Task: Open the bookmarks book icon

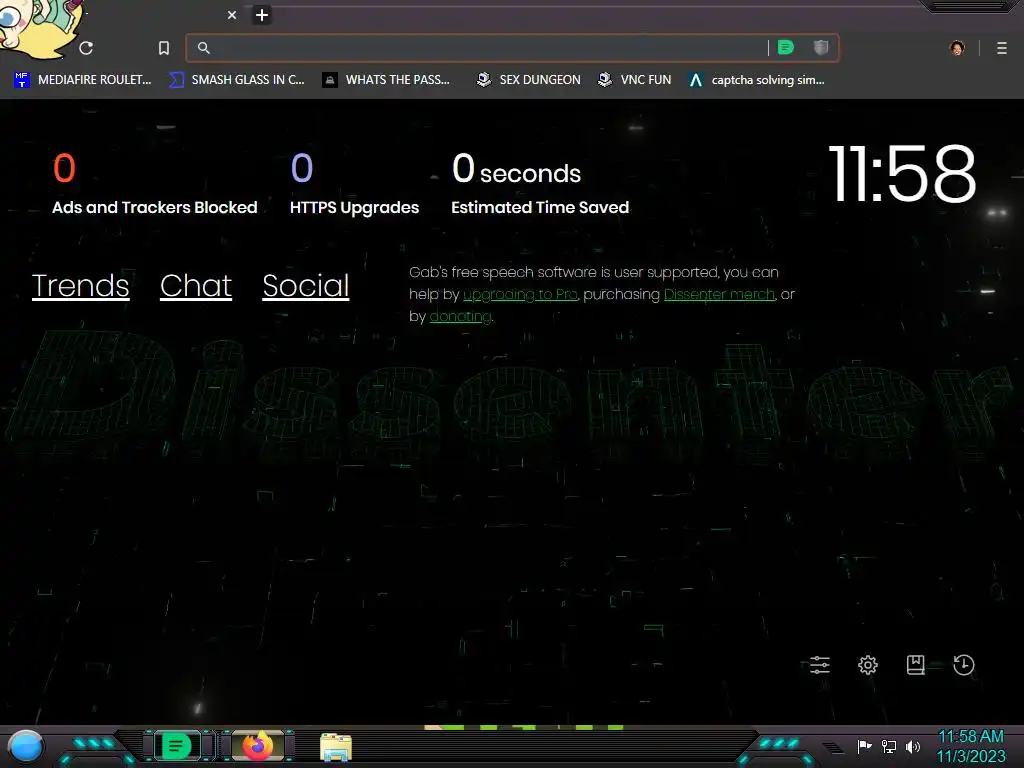Action: point(916,665)
